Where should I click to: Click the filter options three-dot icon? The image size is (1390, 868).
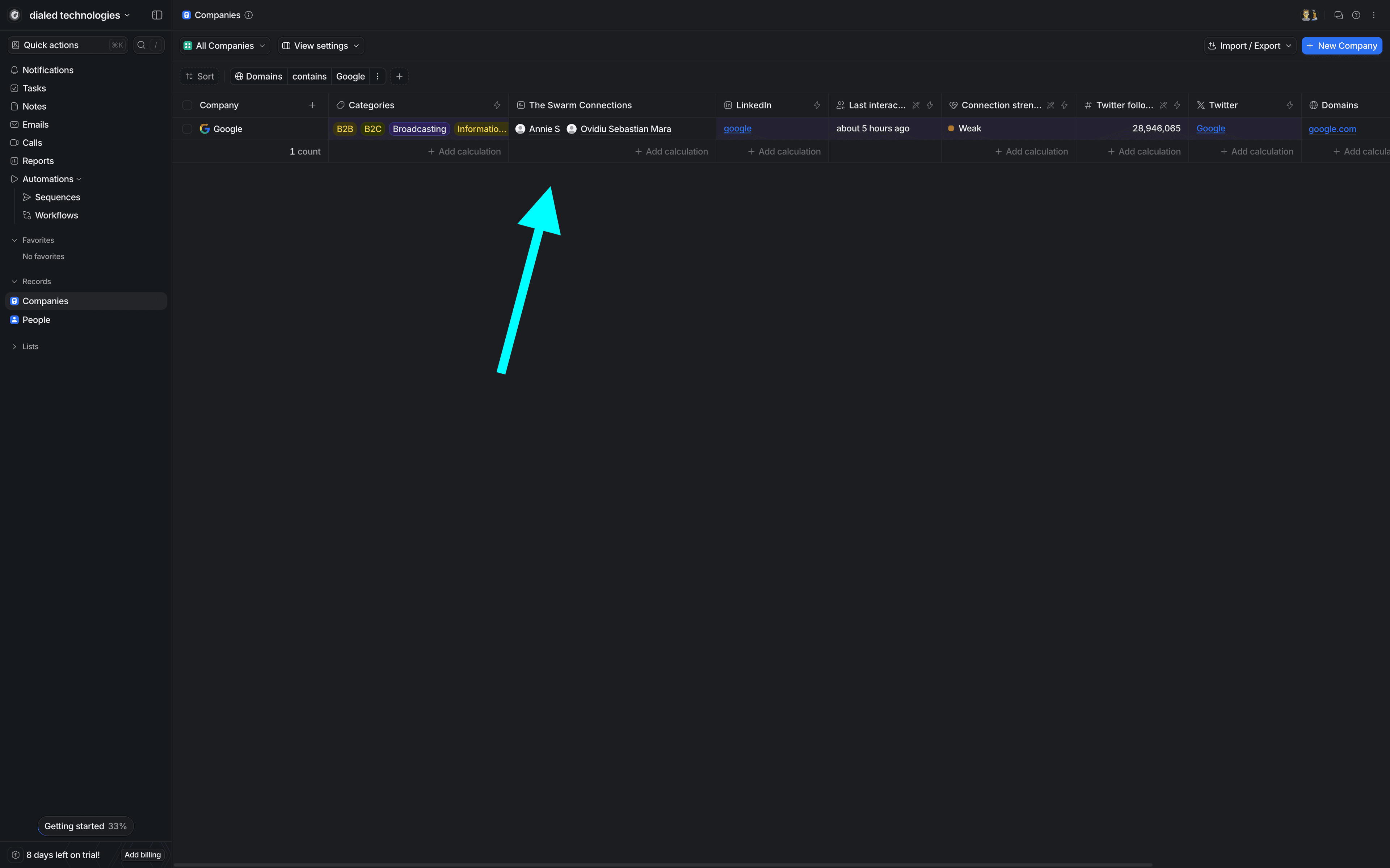pos(377,76)
